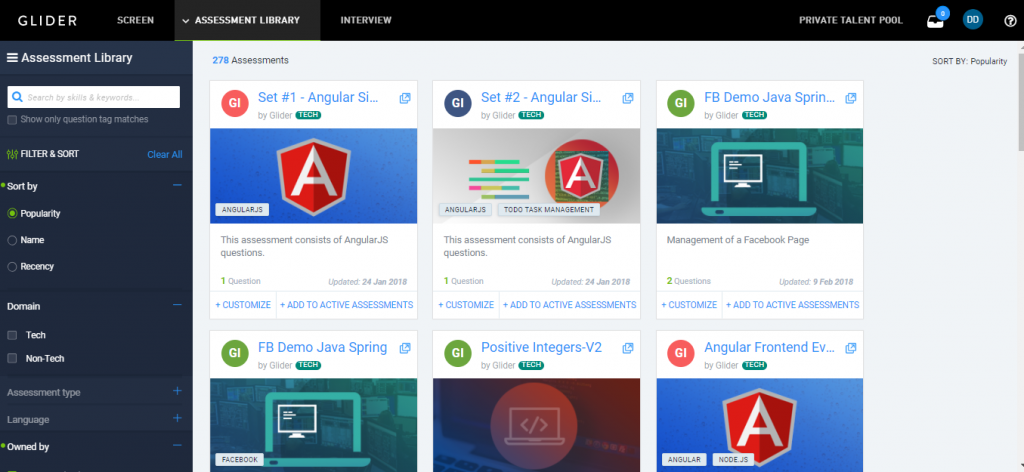Collapse the Owned by section
This screenshot has width=1024, height=472.
tap(177, 445)
